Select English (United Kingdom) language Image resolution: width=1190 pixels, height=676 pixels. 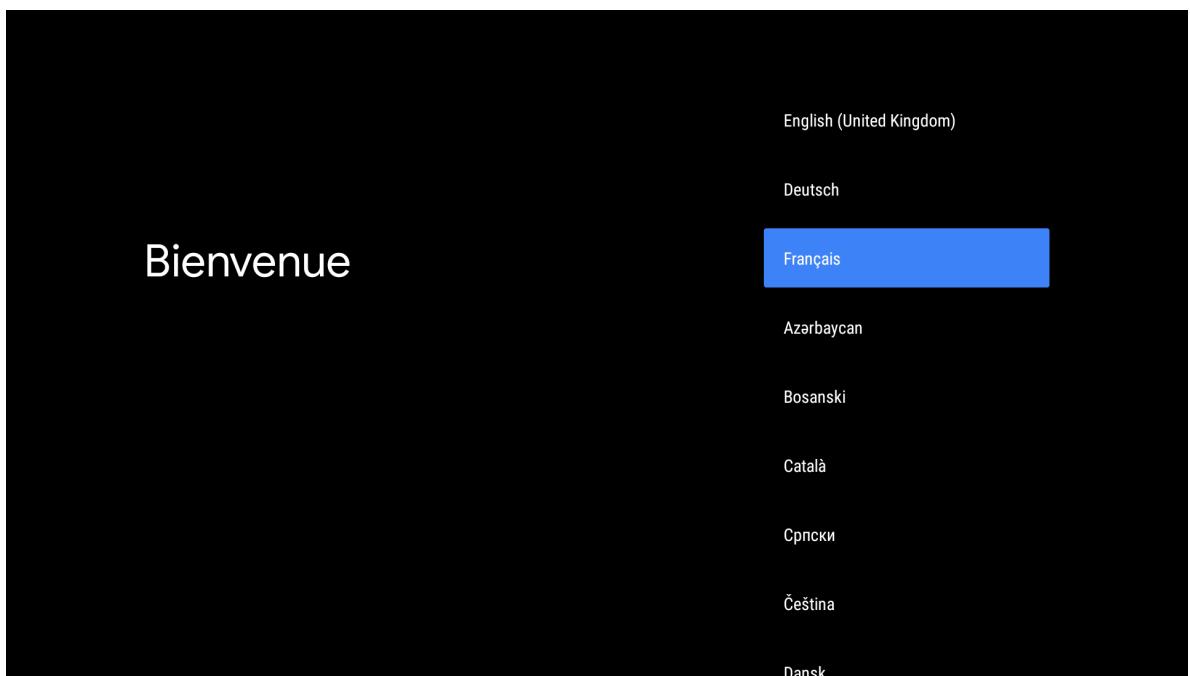[906, 121]
